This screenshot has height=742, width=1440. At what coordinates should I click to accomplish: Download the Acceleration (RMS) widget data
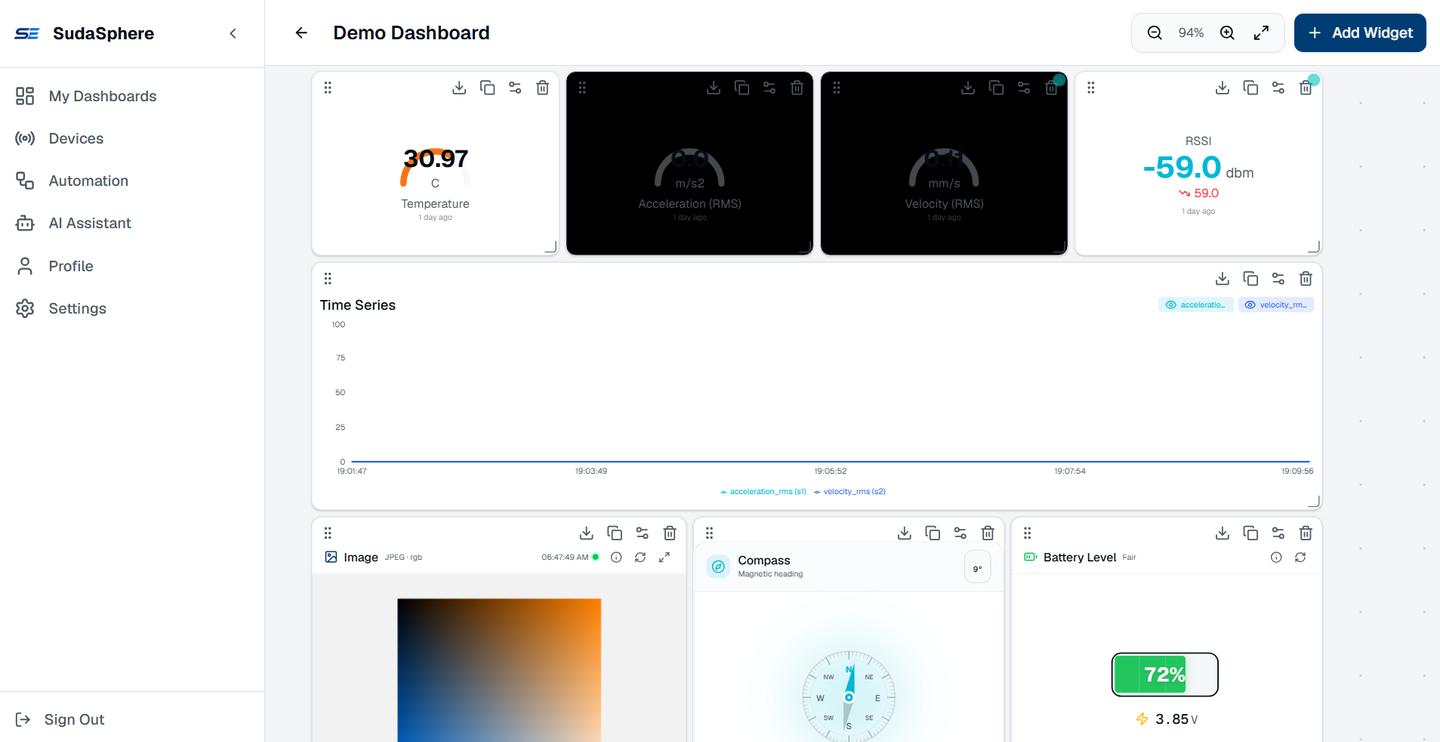coord(713,88)
